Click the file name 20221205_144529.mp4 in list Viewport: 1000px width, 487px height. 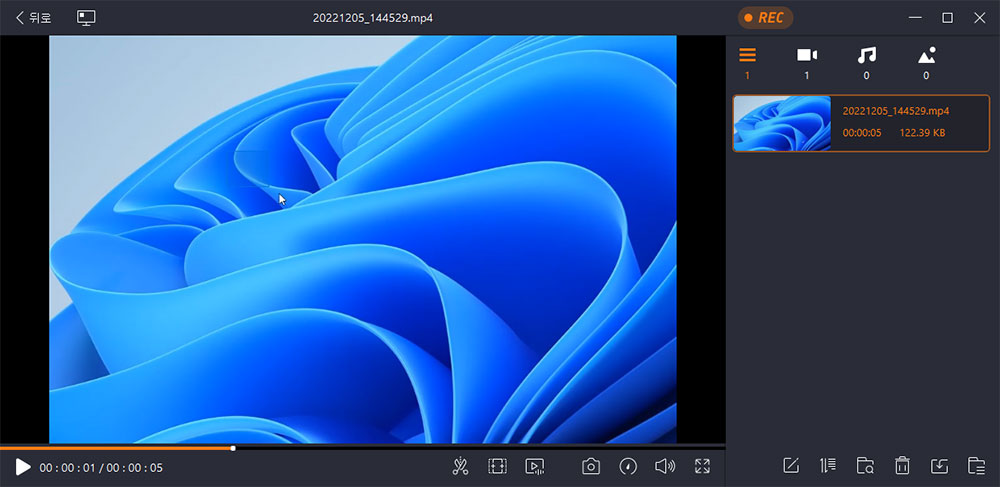coord(895,111)
